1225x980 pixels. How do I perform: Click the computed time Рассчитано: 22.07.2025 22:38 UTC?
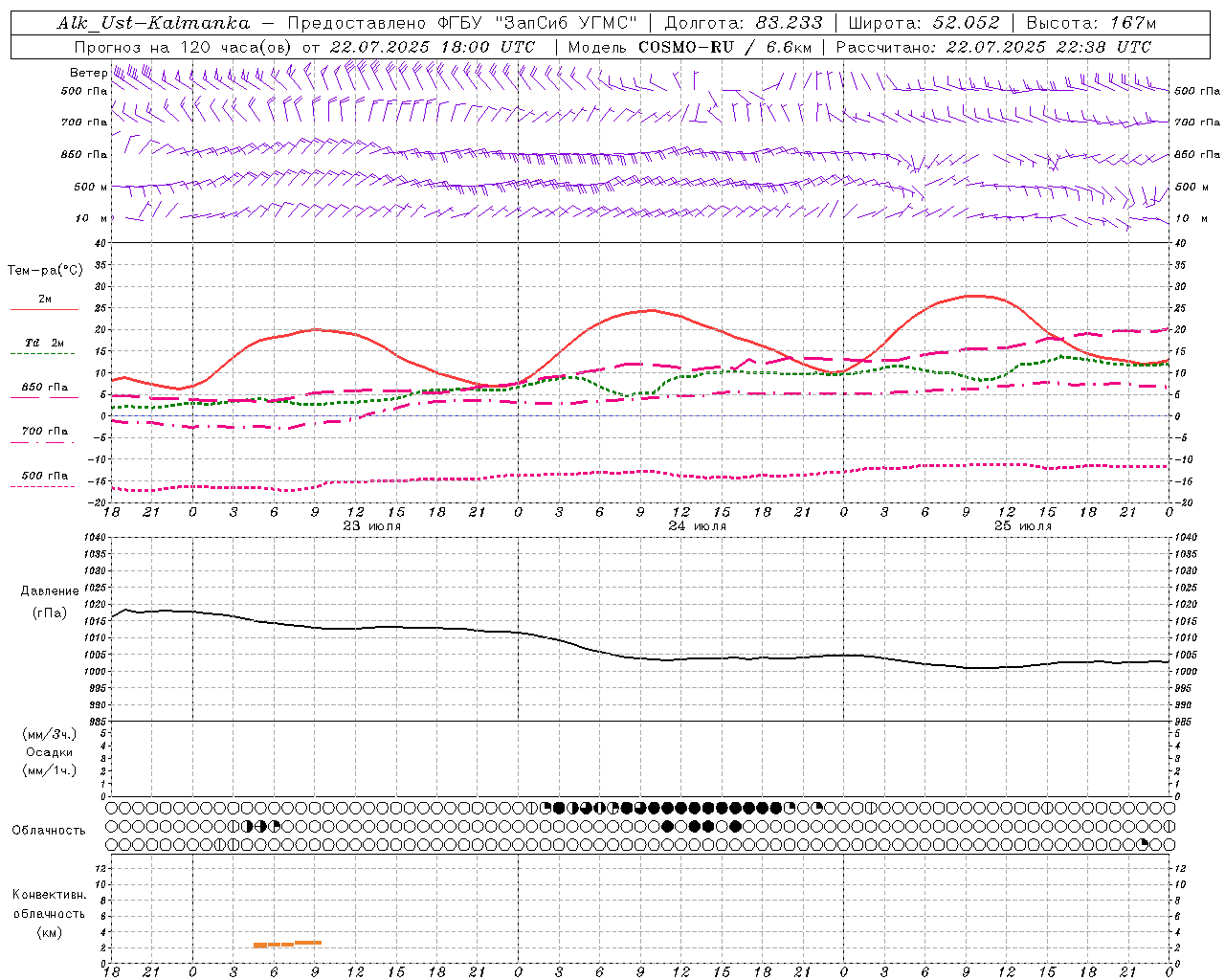click(x=993, y=47)
